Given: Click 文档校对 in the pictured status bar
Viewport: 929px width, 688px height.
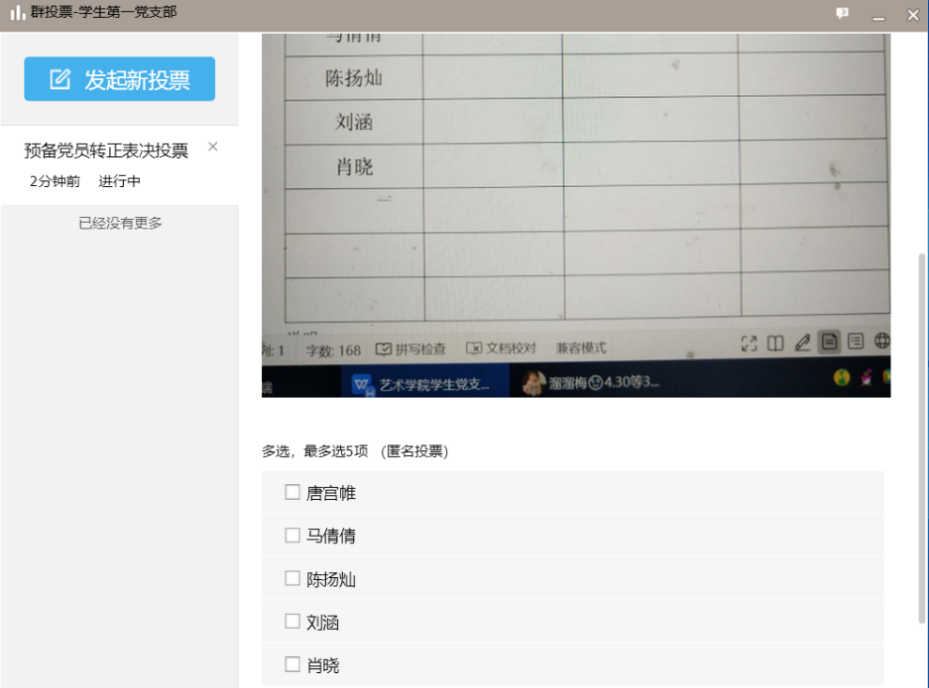Looking at the screenshot, I should (501, 349).
